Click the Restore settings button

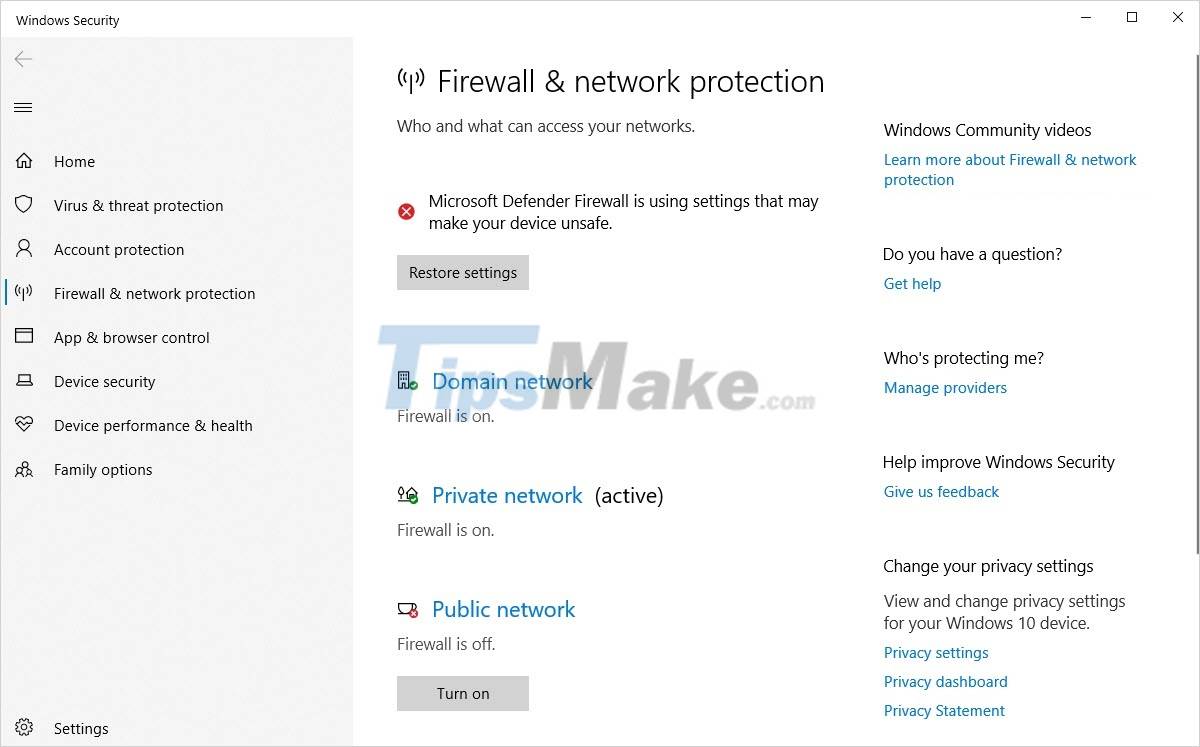(x=462, y=272)
